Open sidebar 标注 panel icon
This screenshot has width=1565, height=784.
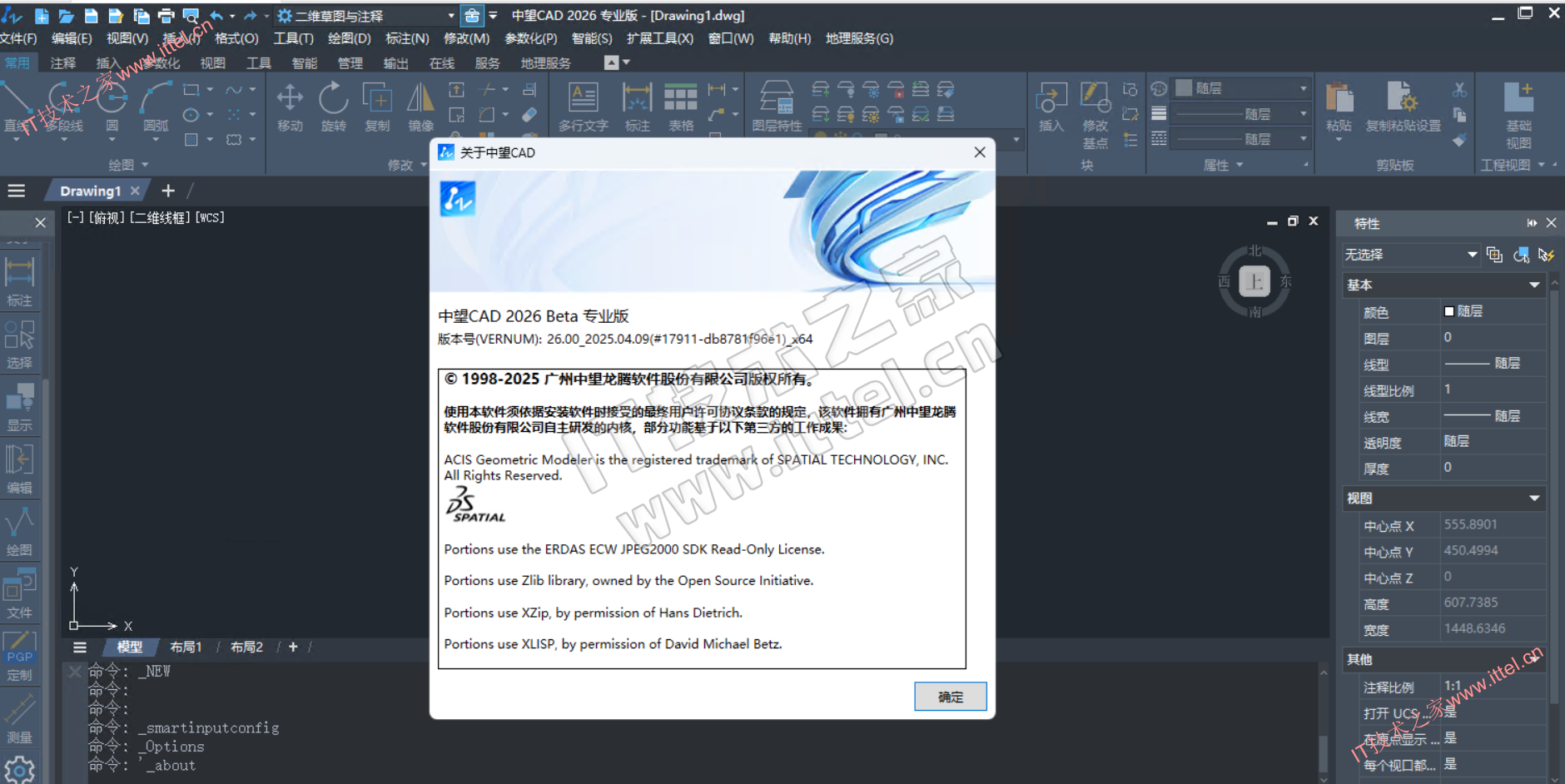point(20,282)
